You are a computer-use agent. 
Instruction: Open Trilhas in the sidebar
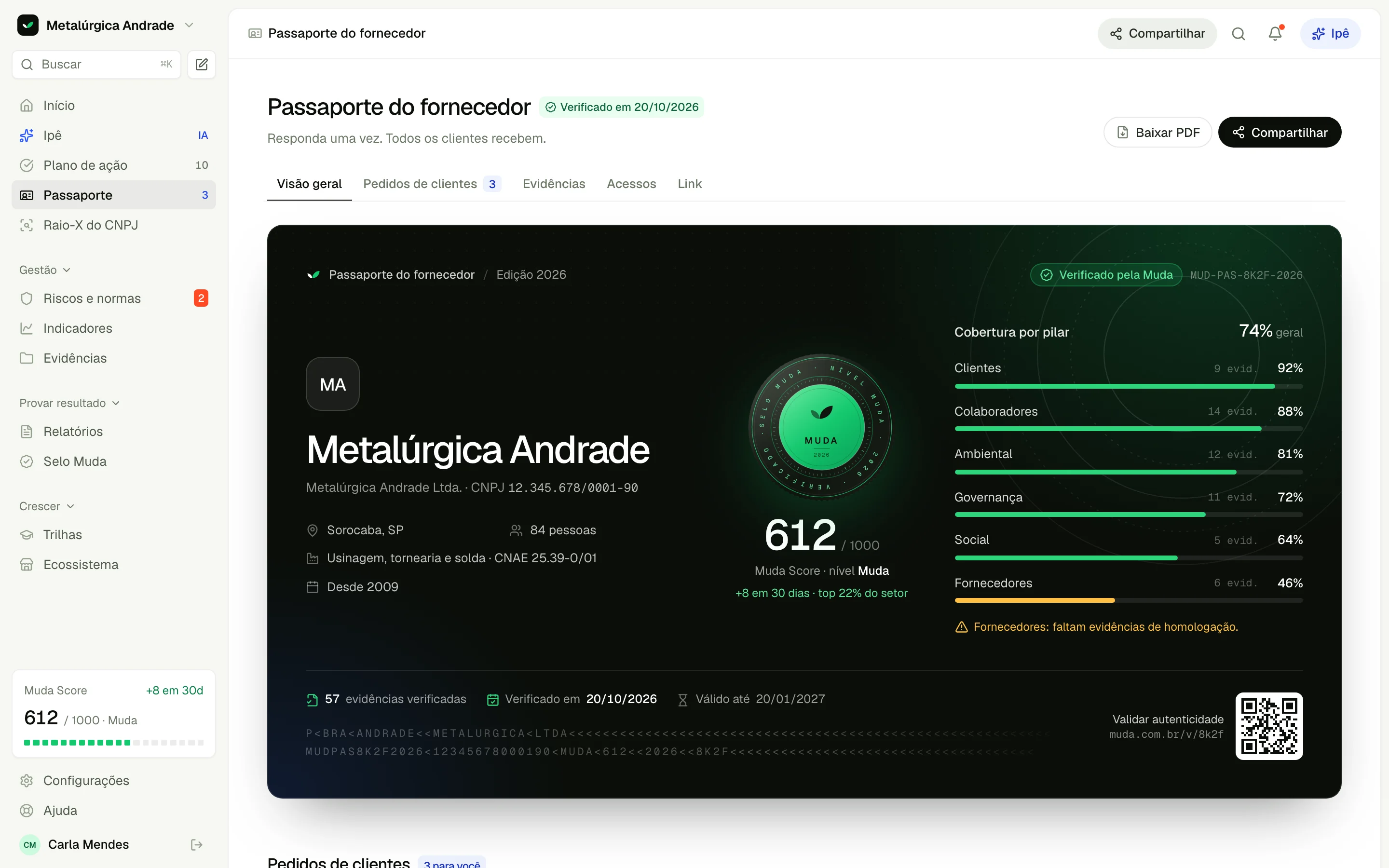tap(114, 535)
